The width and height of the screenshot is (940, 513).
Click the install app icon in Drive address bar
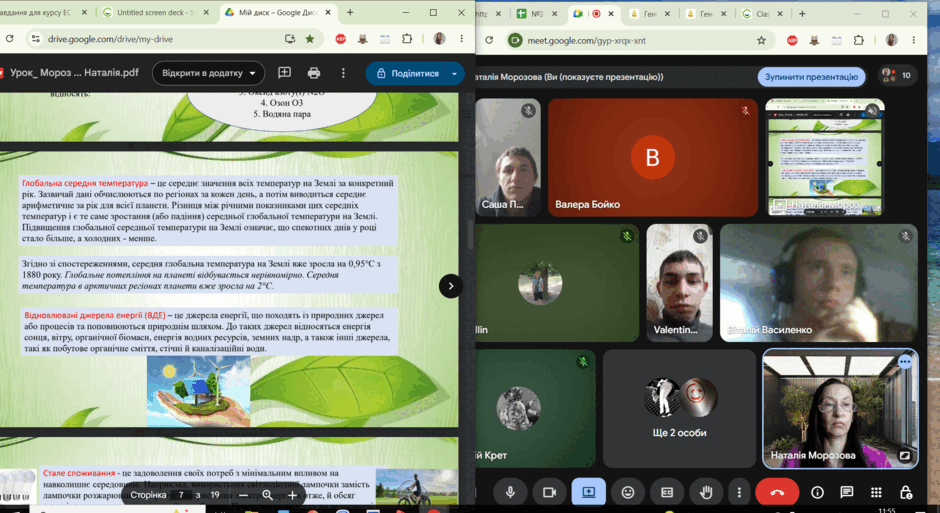pos(290,39)
